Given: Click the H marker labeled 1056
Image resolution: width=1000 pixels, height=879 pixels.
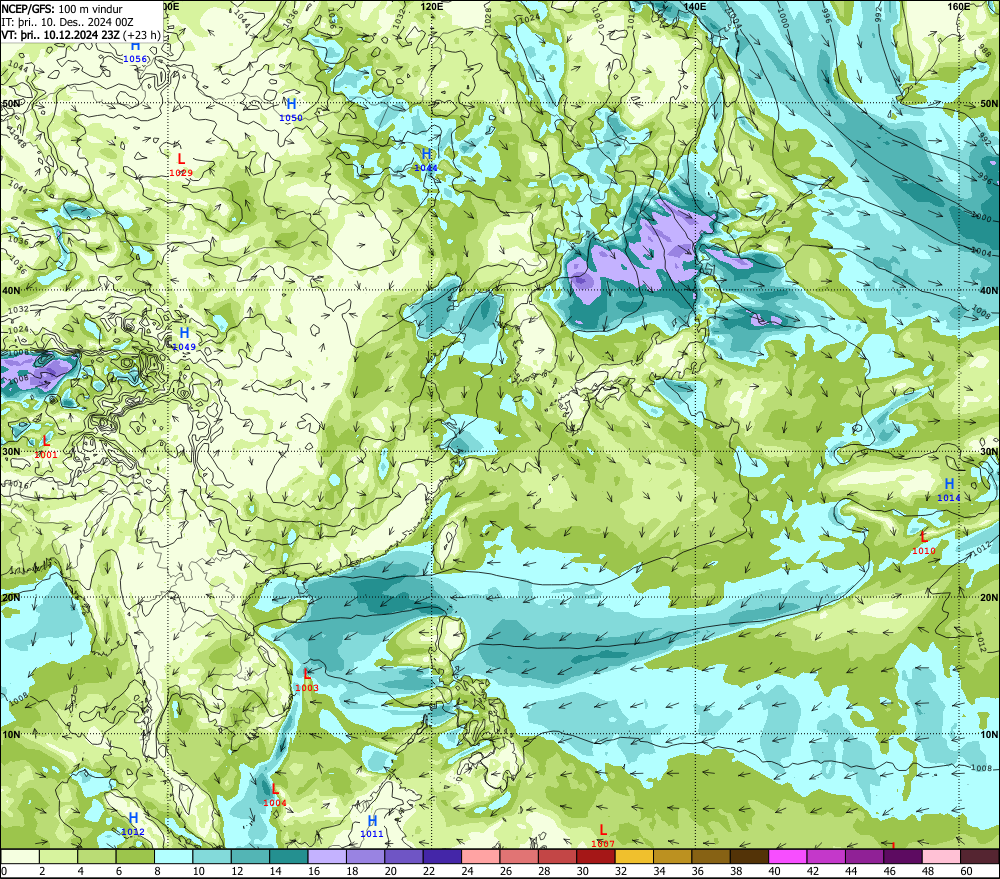Looking at the screenshot, I should point(135,46).
